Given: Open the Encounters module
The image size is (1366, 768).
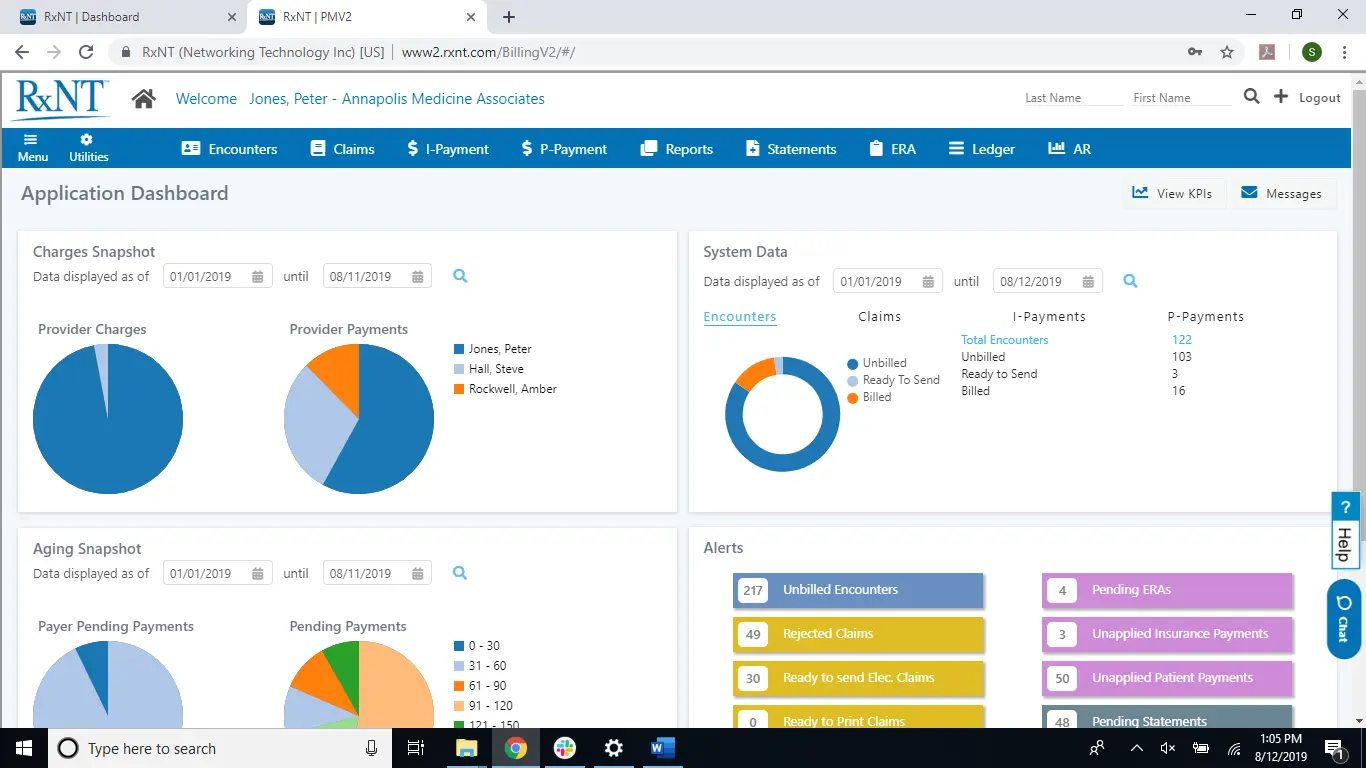Looking at the screenshot, I should (x=228, y=148).
